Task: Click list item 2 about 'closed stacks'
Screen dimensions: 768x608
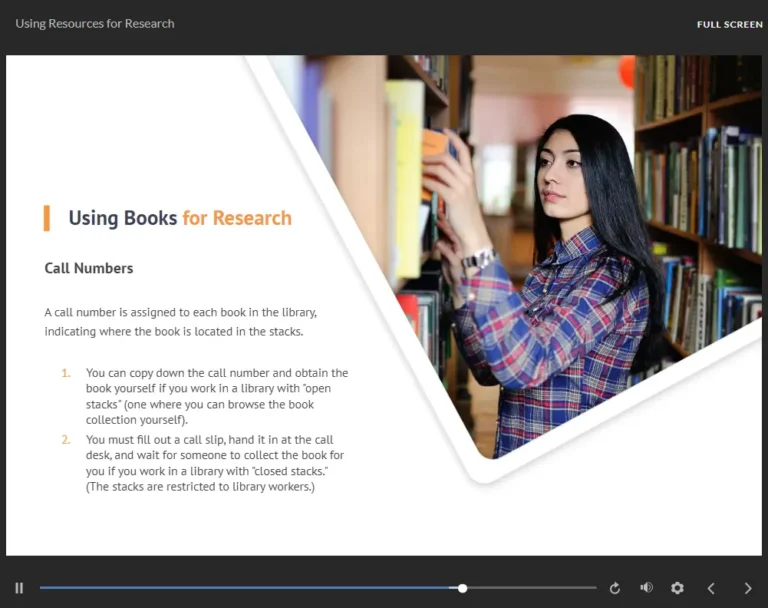Action: pos(215,463)
